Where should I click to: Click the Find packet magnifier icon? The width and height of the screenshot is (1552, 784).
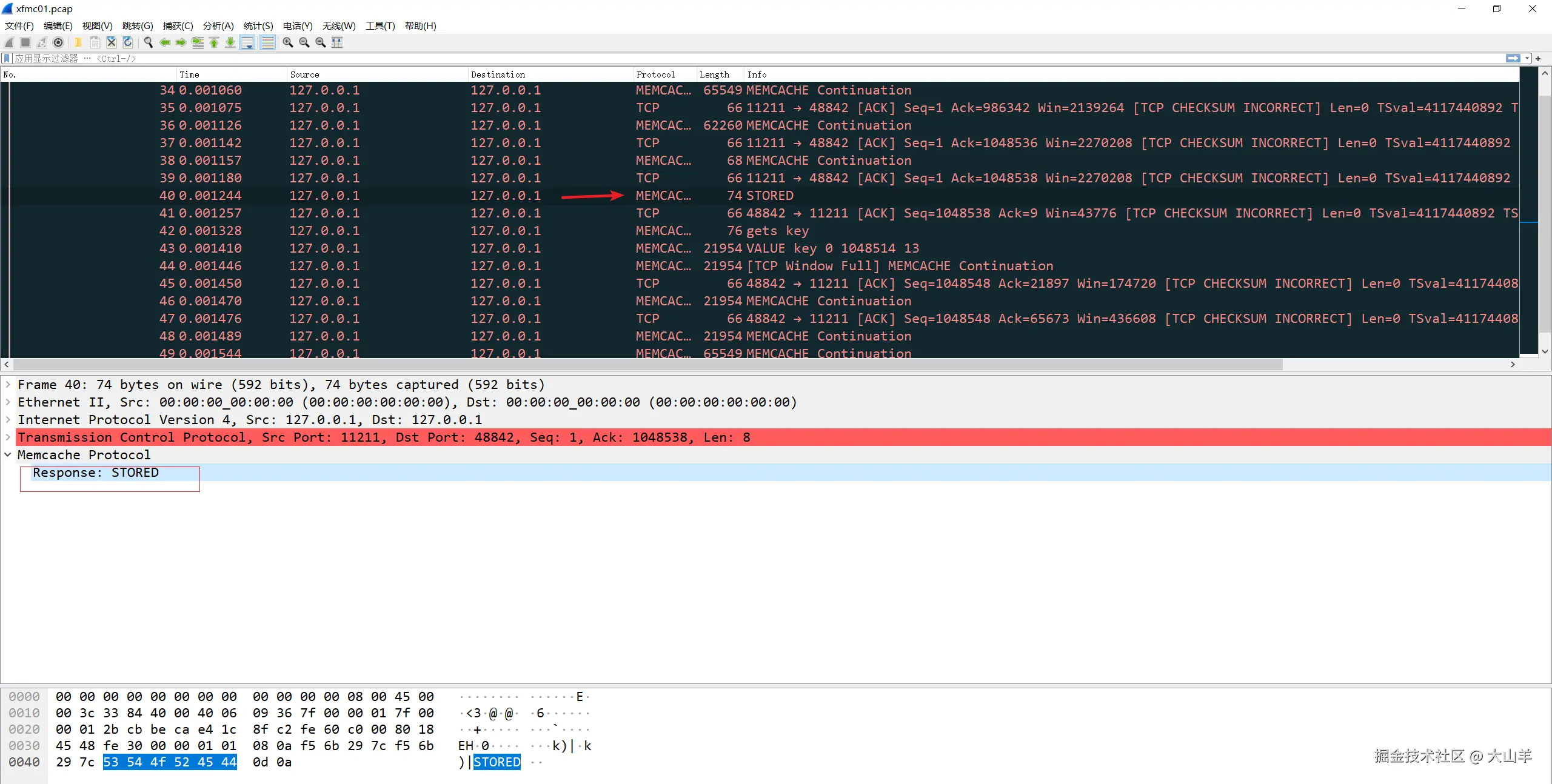tap(148, 42)
